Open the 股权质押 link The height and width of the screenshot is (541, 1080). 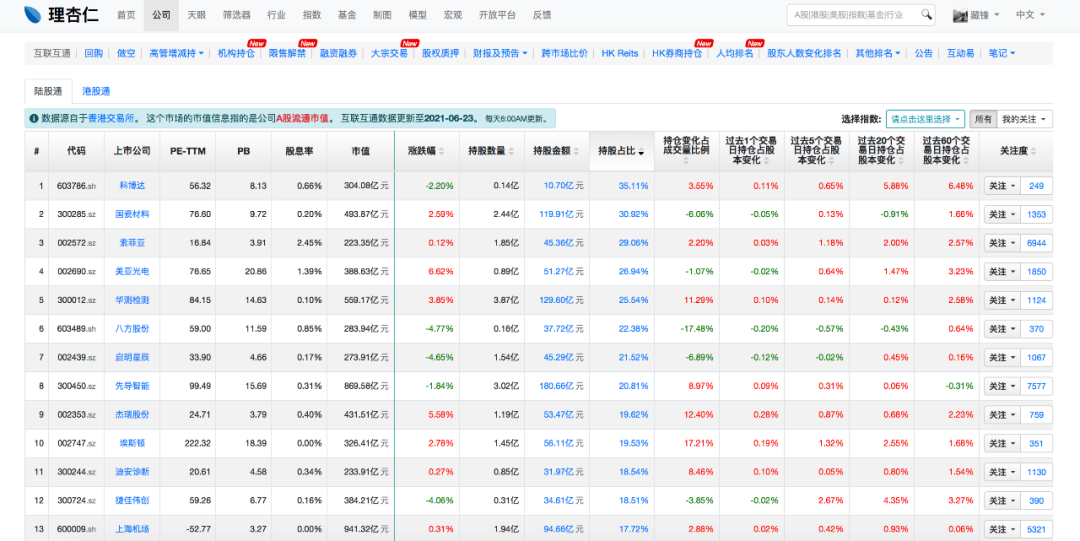pos(440,53)
